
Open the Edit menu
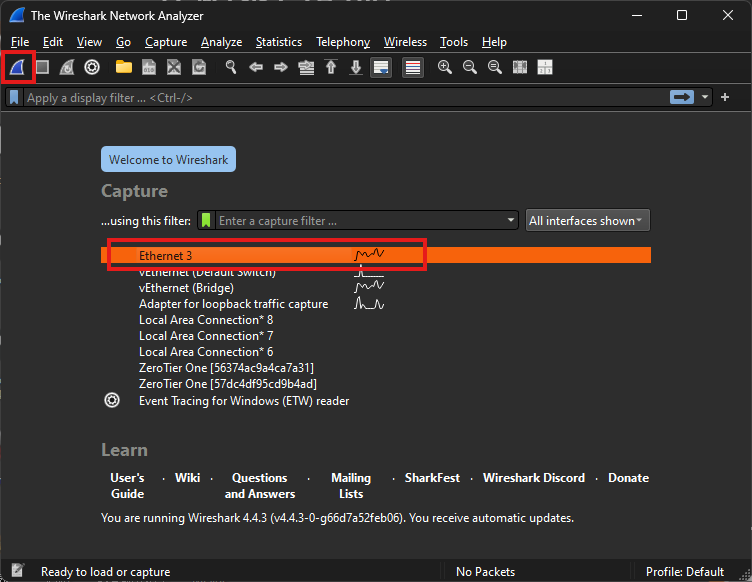[x=53, y=42]
